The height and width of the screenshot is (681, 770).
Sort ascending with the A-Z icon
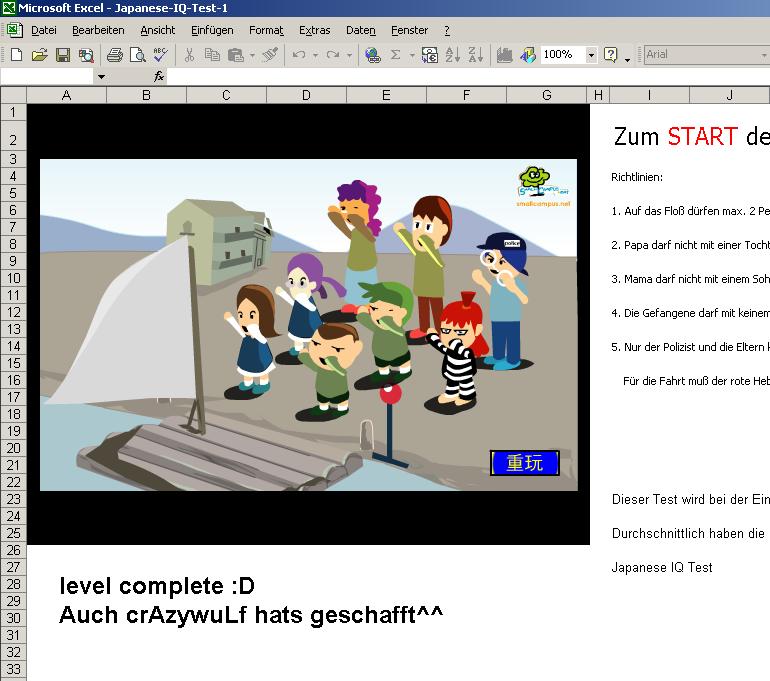(453, 55)
